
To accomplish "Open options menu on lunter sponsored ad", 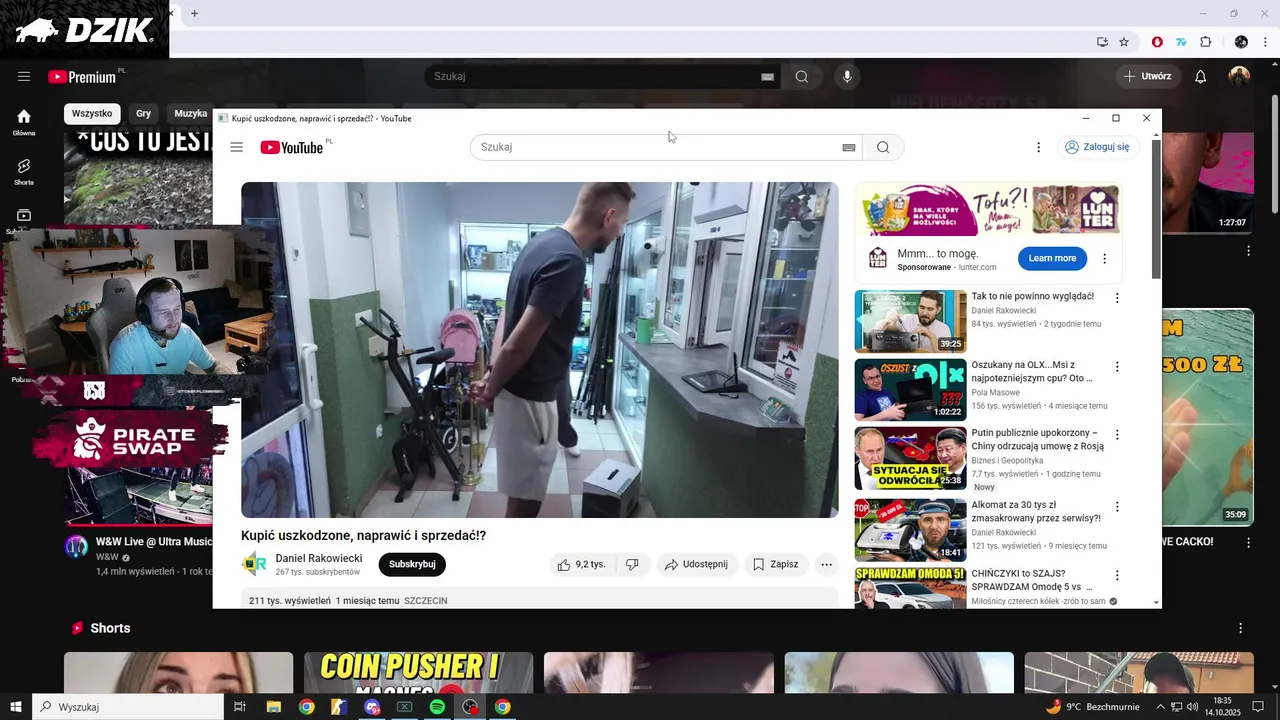I will point(1105,258).
